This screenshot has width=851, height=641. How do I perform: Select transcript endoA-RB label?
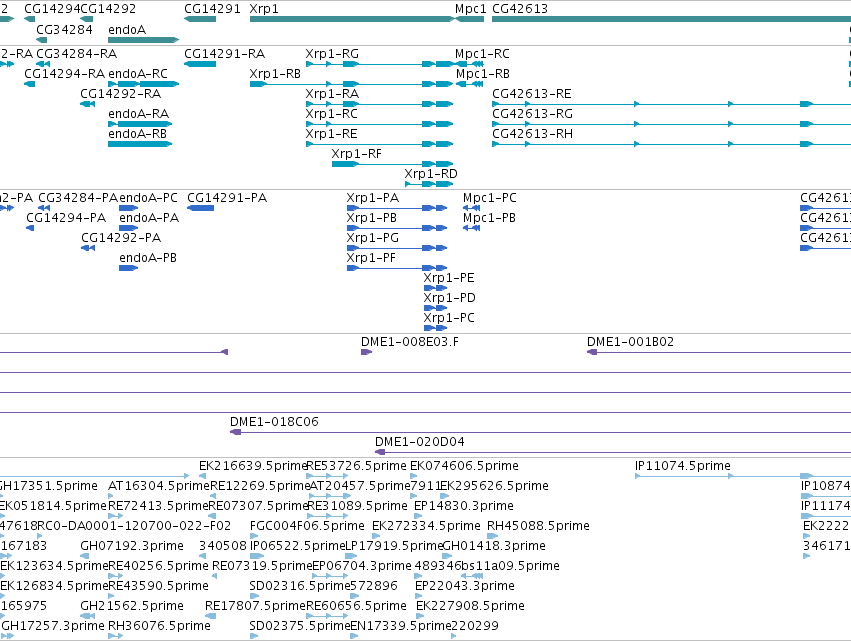pos(137,134)
